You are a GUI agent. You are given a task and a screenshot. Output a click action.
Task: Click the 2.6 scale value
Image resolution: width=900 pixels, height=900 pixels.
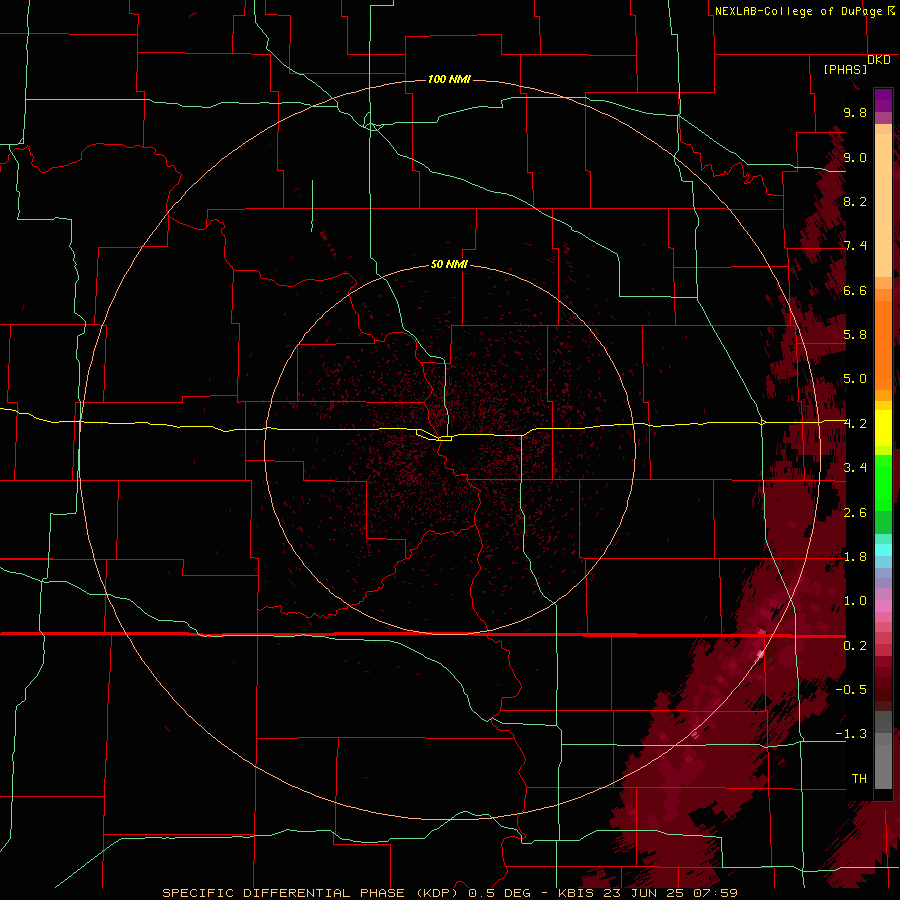tap(855, 513)
